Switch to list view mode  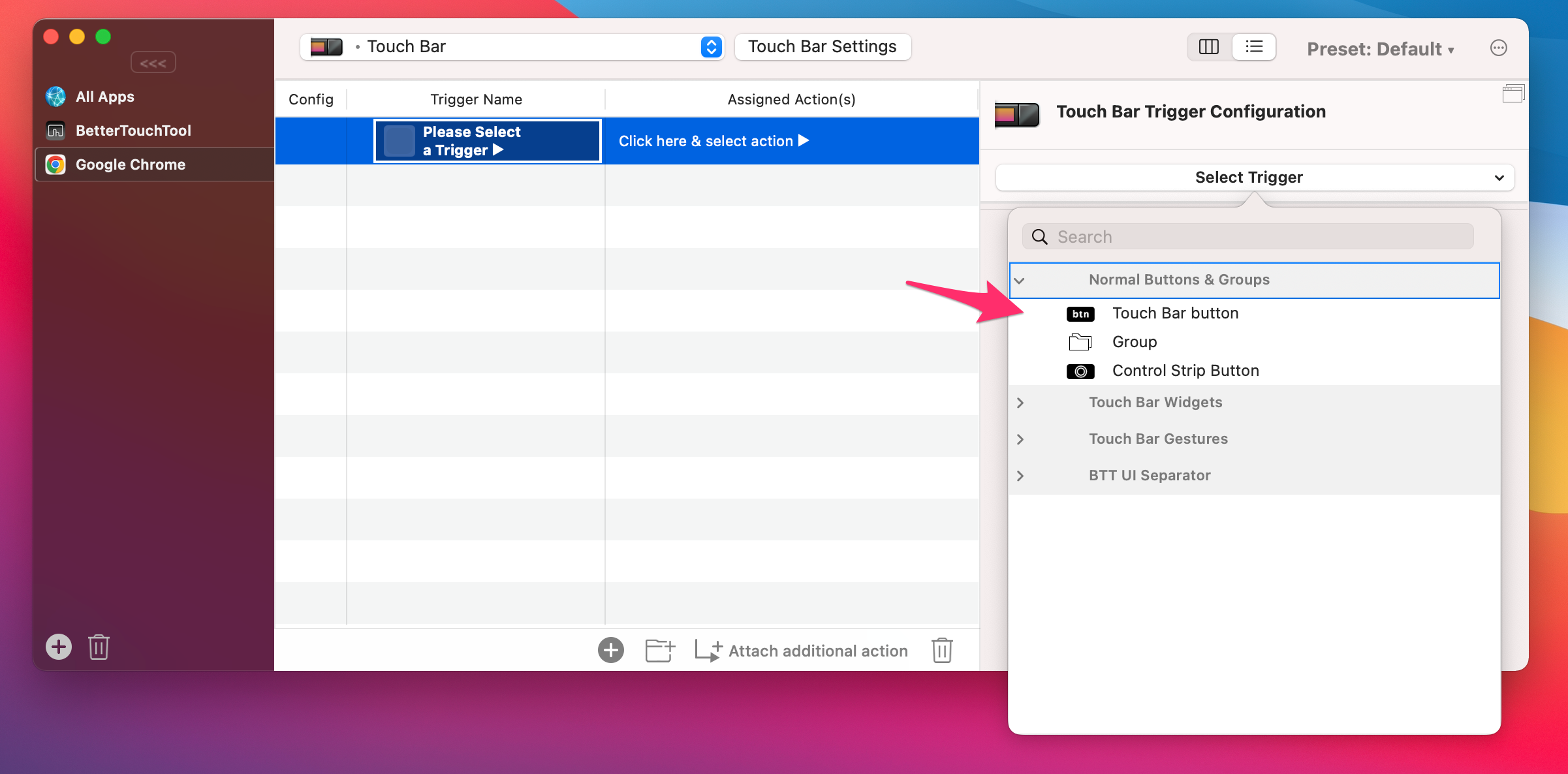1254,47
